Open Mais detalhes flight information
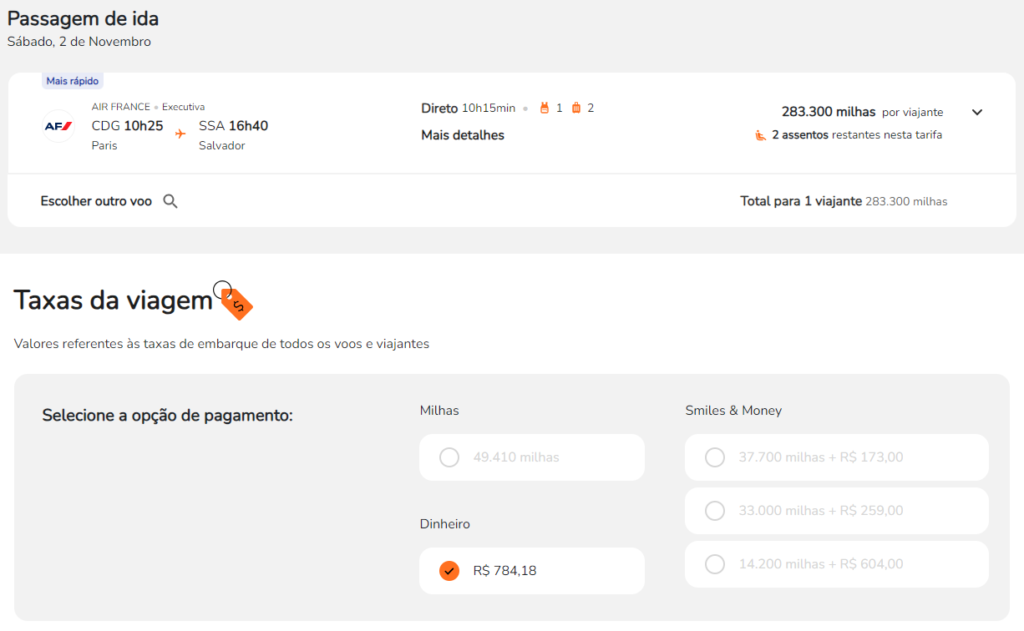The width and height of the screenshot is (1024, 631). (462, 135)
